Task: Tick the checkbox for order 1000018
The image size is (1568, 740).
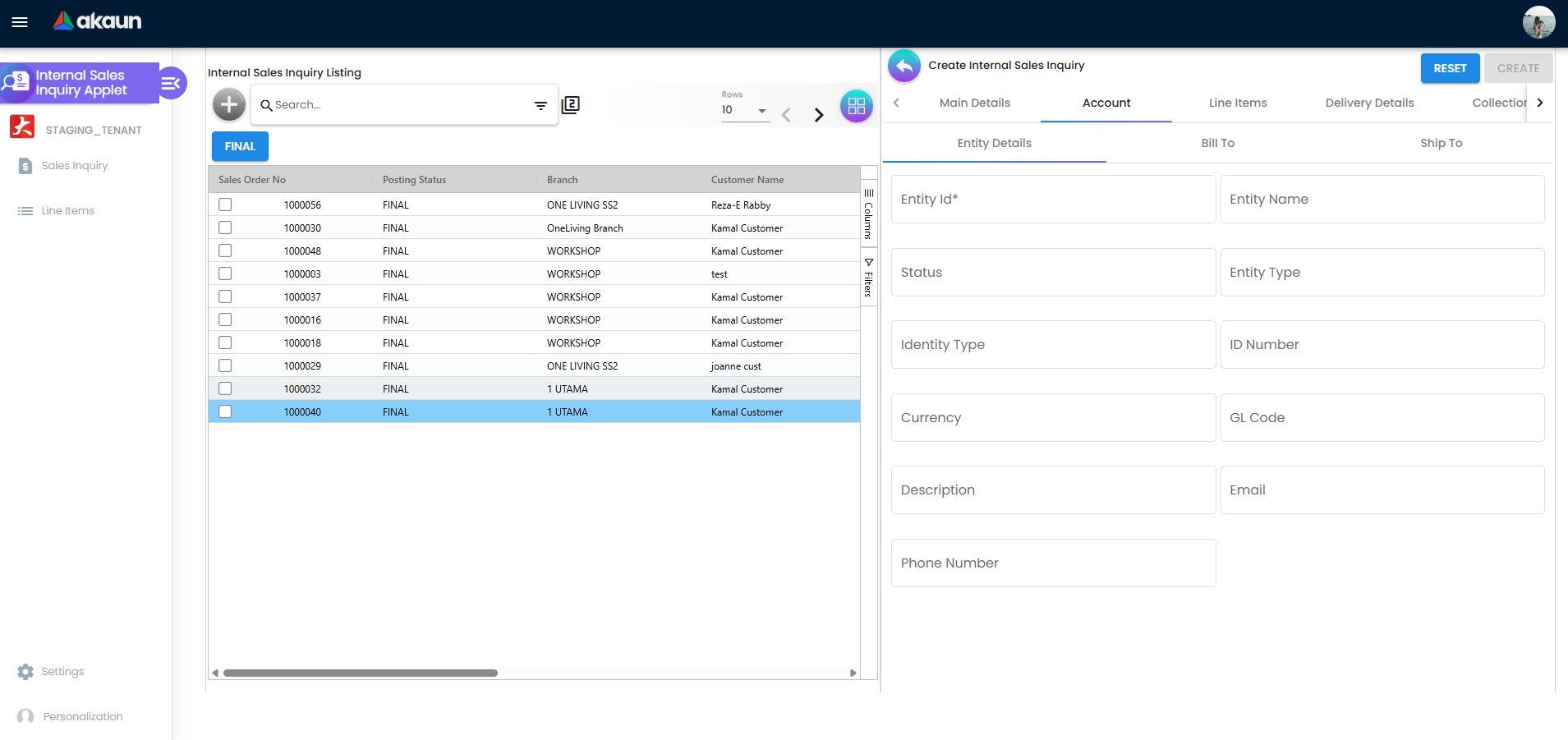Action: (x=225, y=342)
